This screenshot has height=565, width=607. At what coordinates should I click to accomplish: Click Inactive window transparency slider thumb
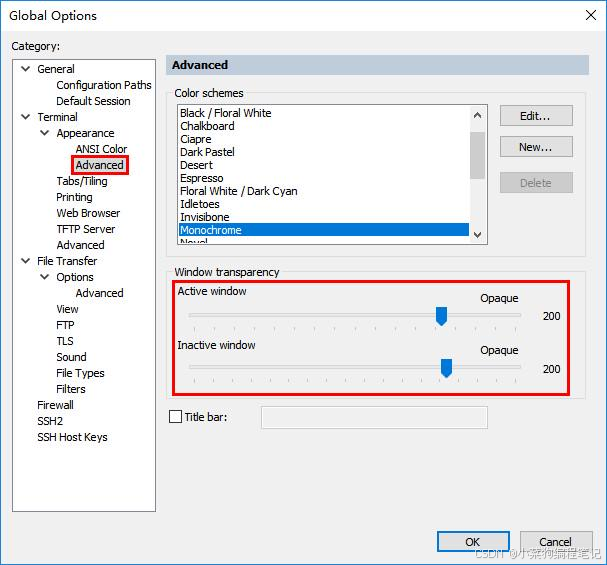pyautogui.click(x=446, y=368)
